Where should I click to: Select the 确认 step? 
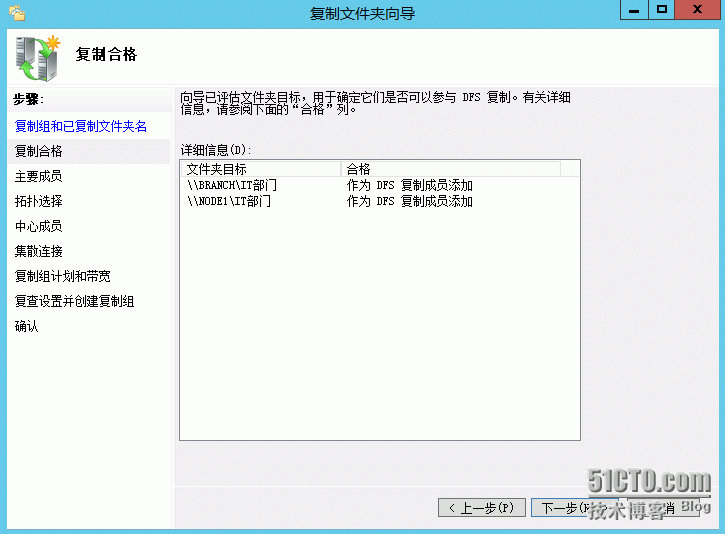(26, 326)
